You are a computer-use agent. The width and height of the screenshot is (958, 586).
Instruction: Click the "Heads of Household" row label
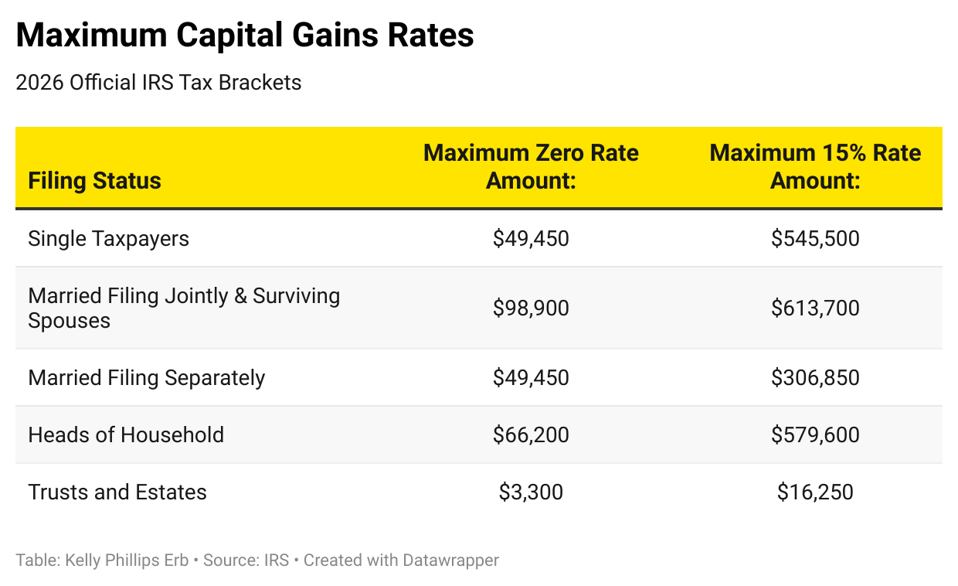pos(126,435)
